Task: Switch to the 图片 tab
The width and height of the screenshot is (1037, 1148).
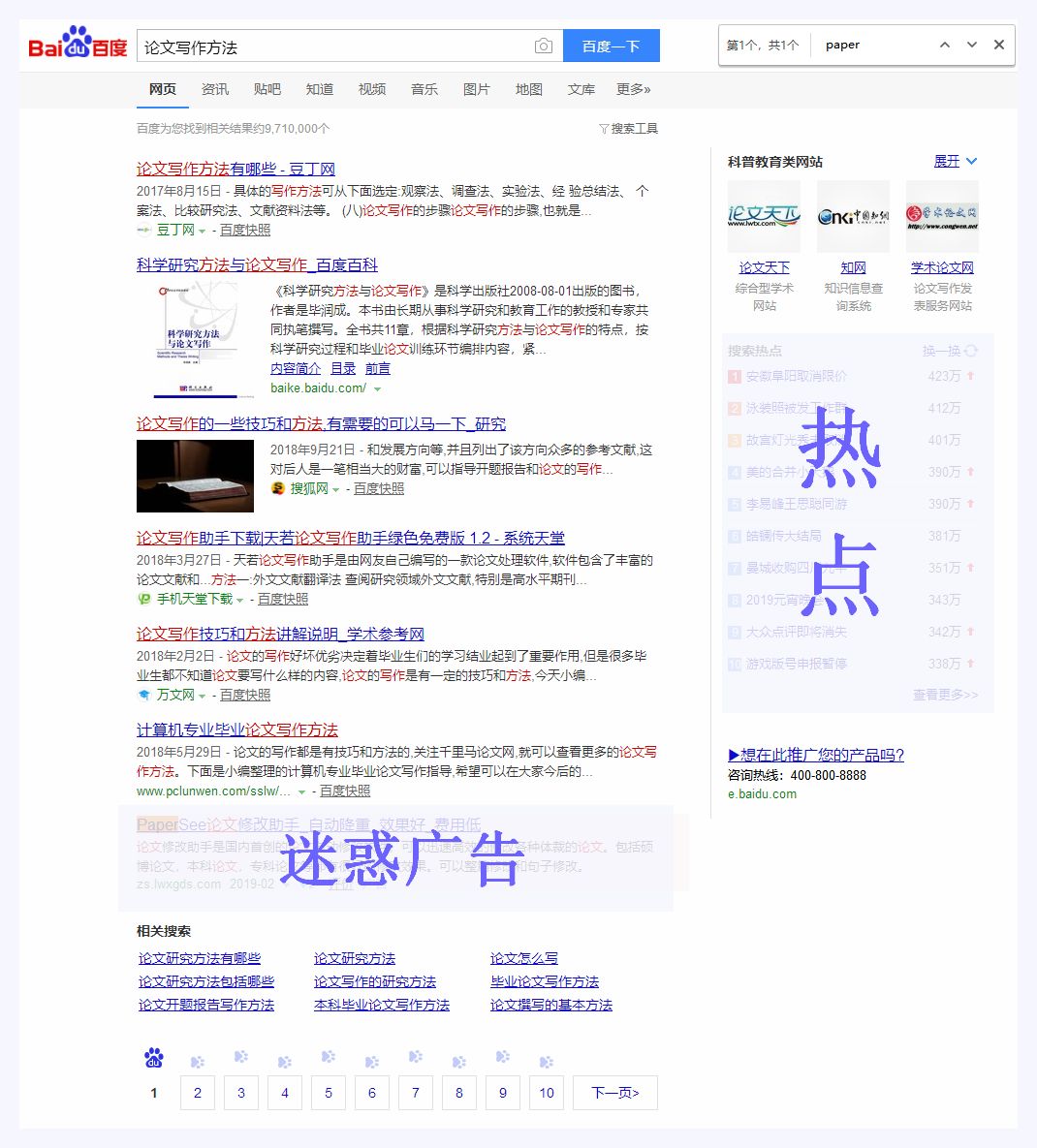Action: 477,89
